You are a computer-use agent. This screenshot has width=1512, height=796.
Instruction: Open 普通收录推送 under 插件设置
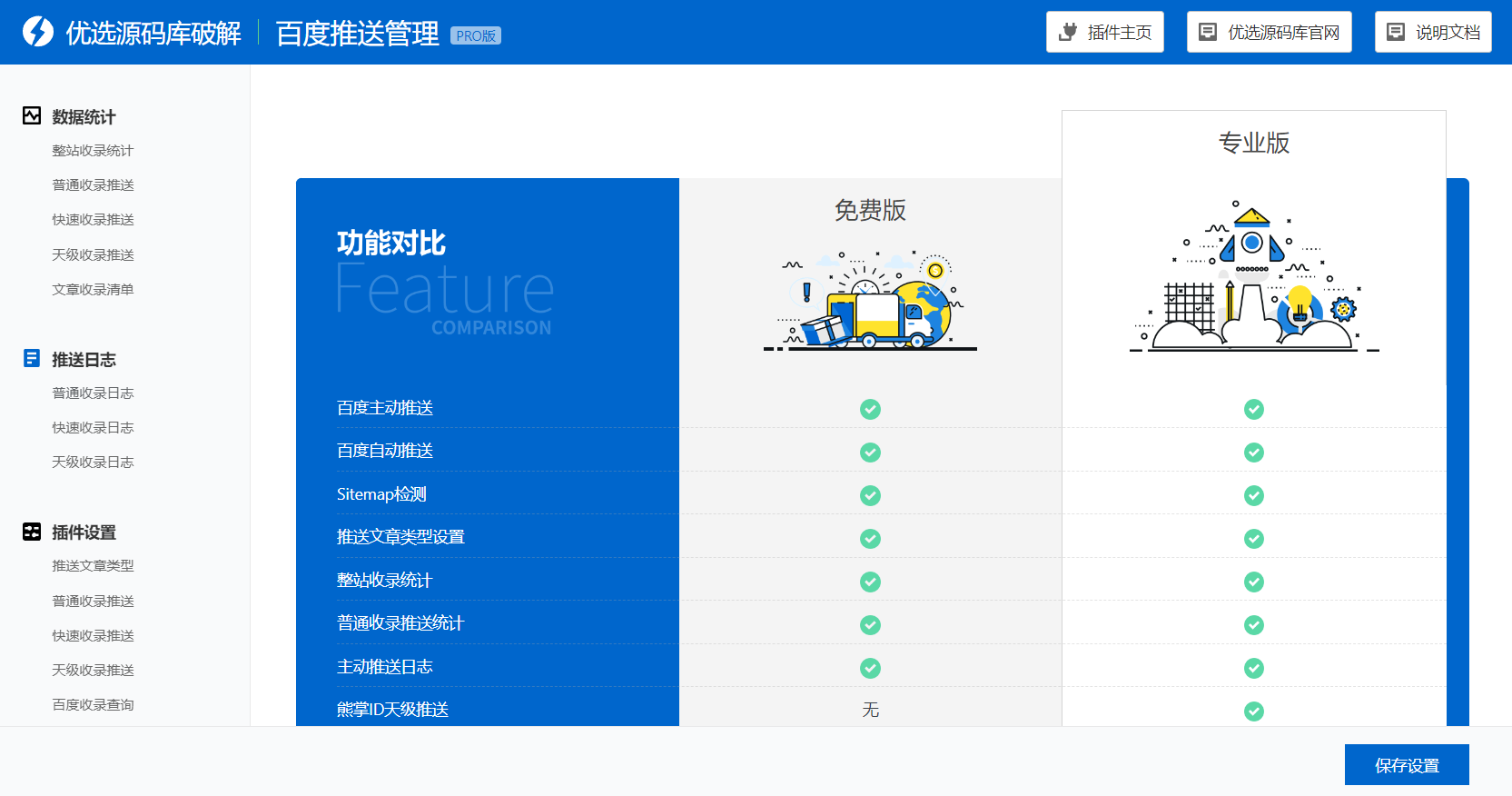point(93,602)
